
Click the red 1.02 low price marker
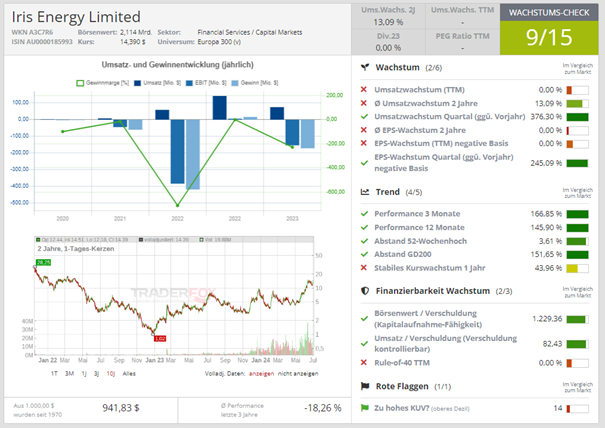pos(160,338)
